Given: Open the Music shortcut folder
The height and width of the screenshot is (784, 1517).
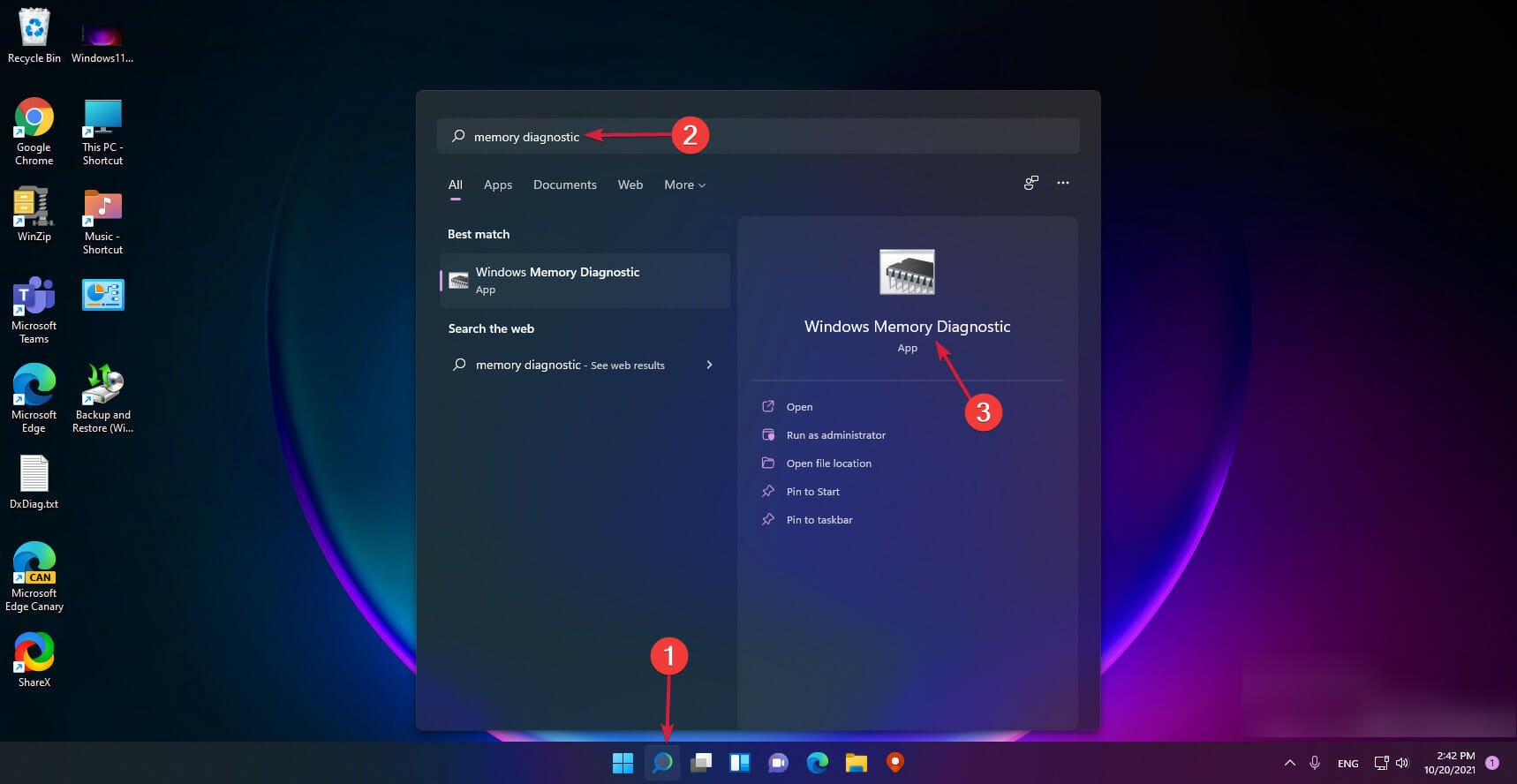Looking at the screenshot, I should [x=102, y=222].
